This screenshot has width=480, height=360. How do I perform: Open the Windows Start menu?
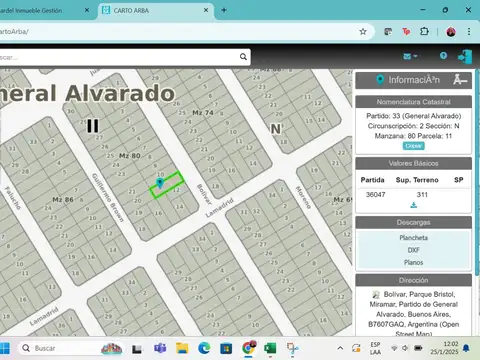coord(5,348)
